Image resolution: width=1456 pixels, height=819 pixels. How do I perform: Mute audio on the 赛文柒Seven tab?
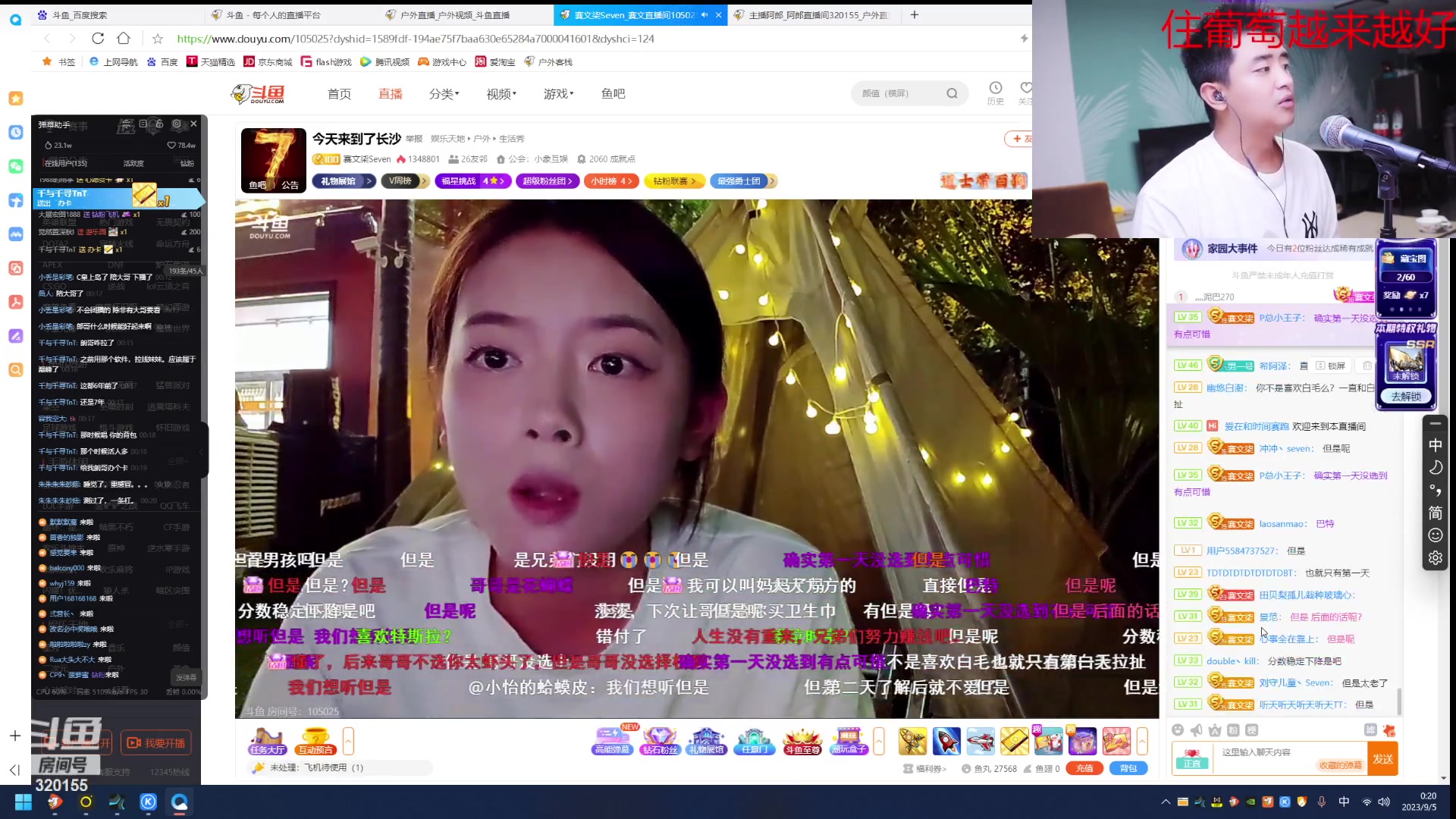click(704, 14)
